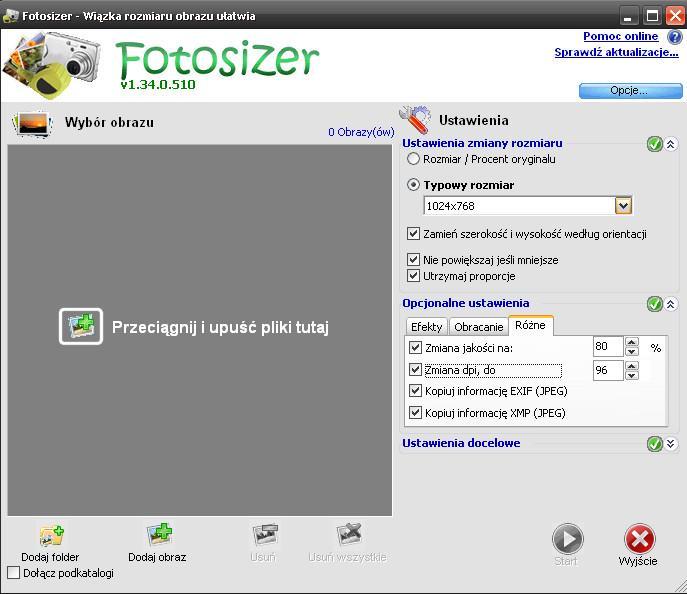The image size is (687, 594).
Task: Select Rozmiar / Procent oryginalu radio button
Action: [x=413, y=159]
